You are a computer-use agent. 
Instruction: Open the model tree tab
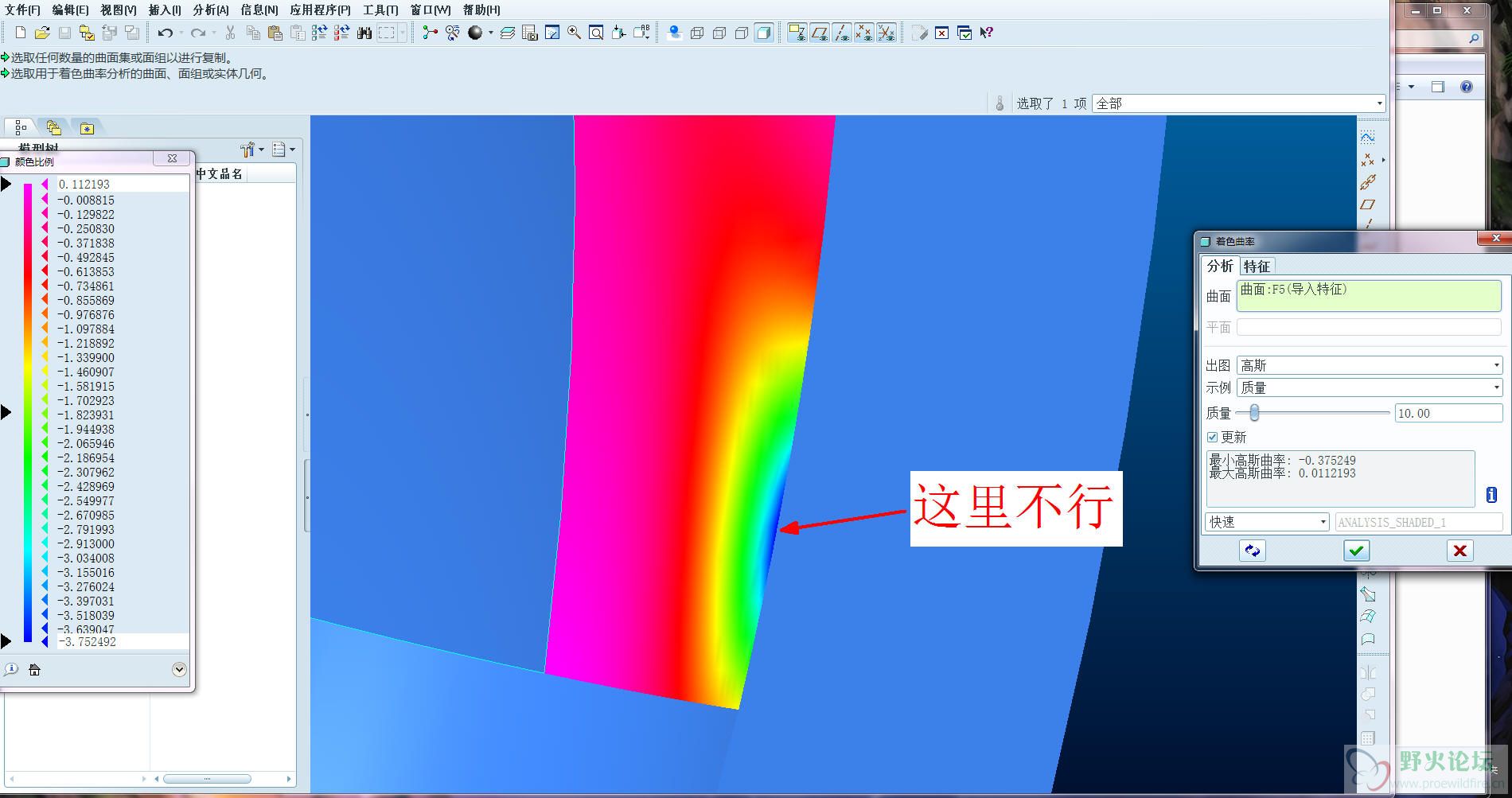tap(21, 127)
